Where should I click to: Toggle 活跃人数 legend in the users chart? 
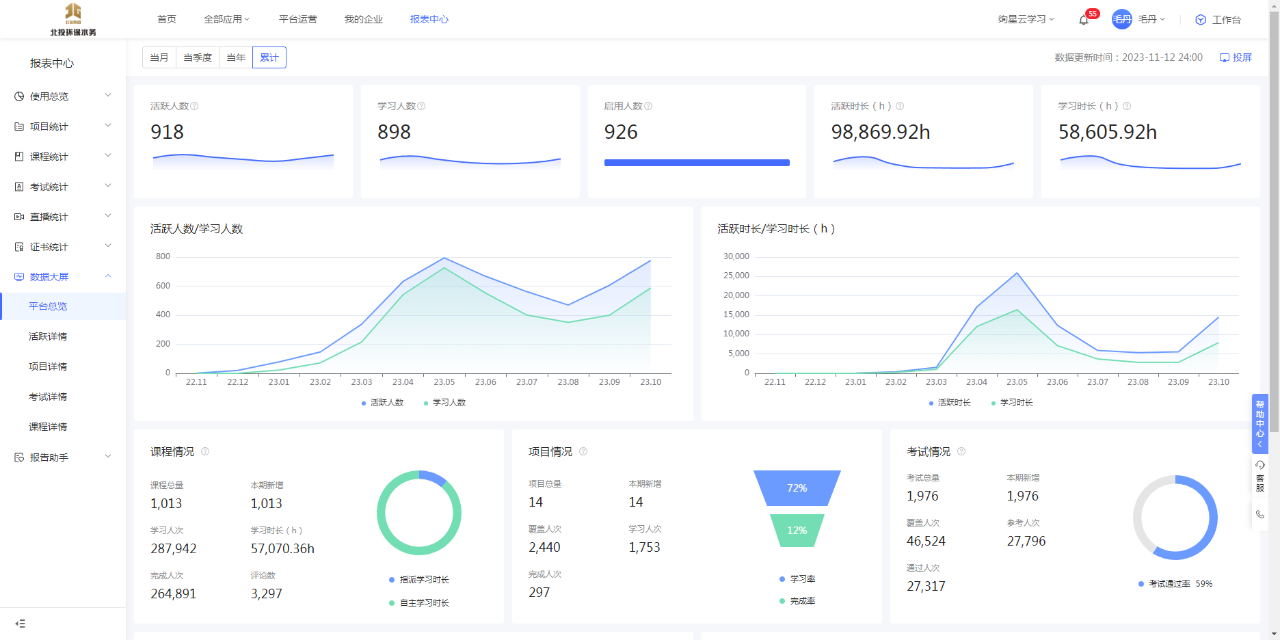382,402
